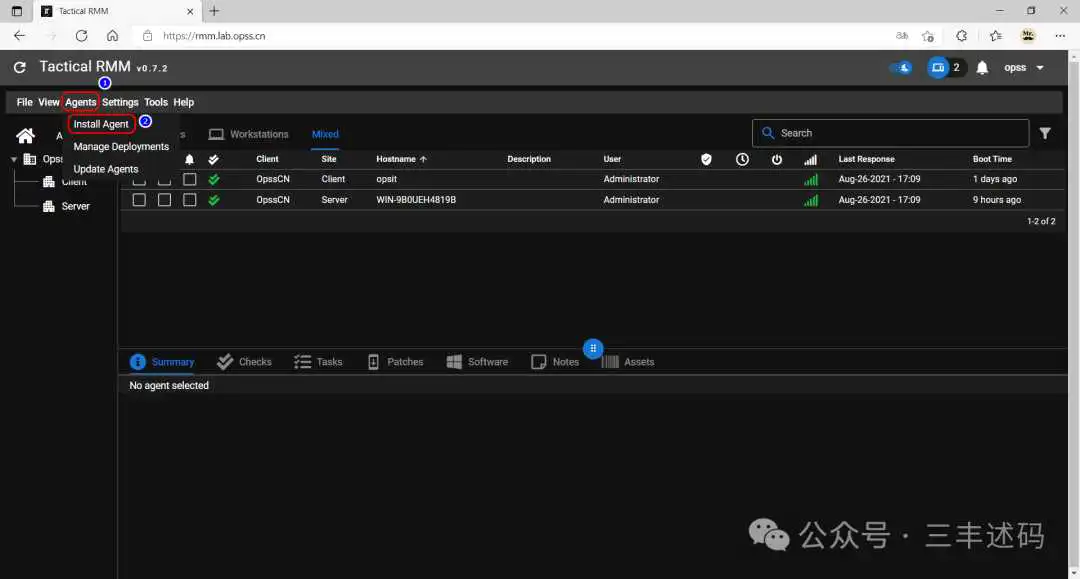The width and height of the screenshot is (1080, 579).
Task: Select Install Agent from the Agents menu
Action: coord(101,124)
